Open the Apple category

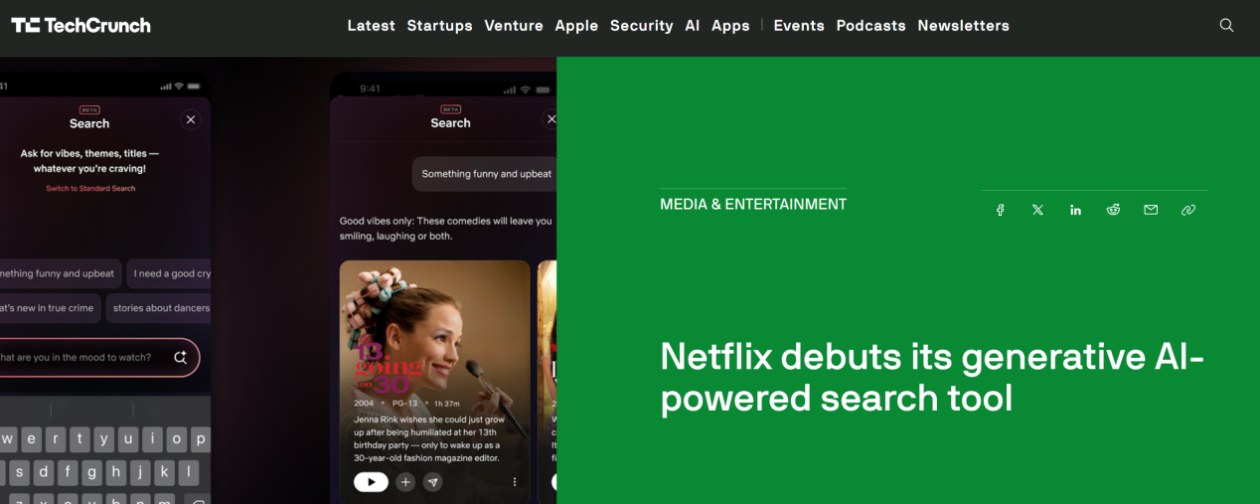577,26
